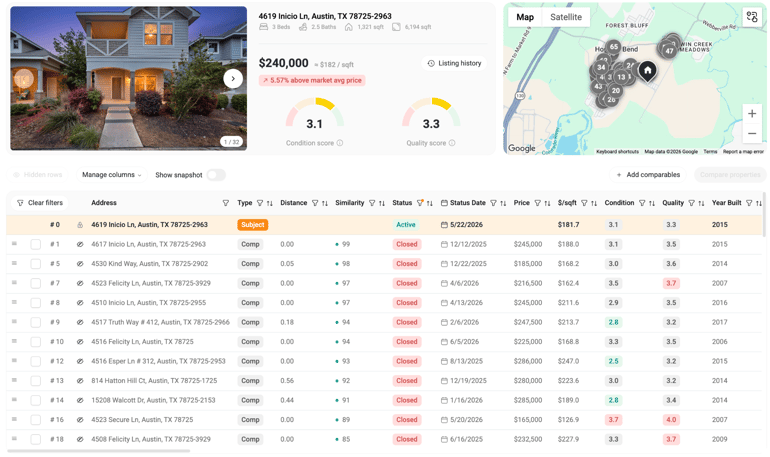Viewport: 770px width, 457px height.
Task: Zoom in on the map
Action: click(x=752, y=114)
